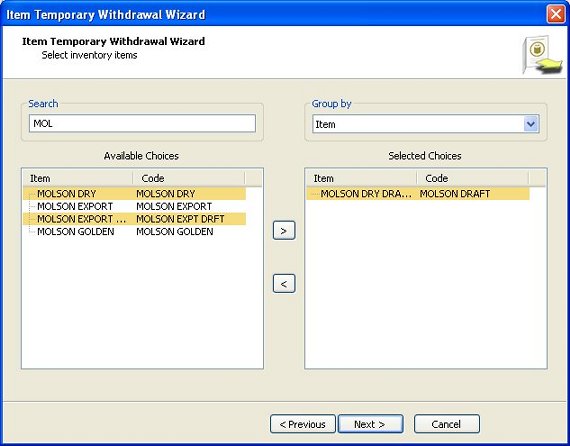
Task: Open the Group by dropdown arrow
Action: [x=531, y=124]
